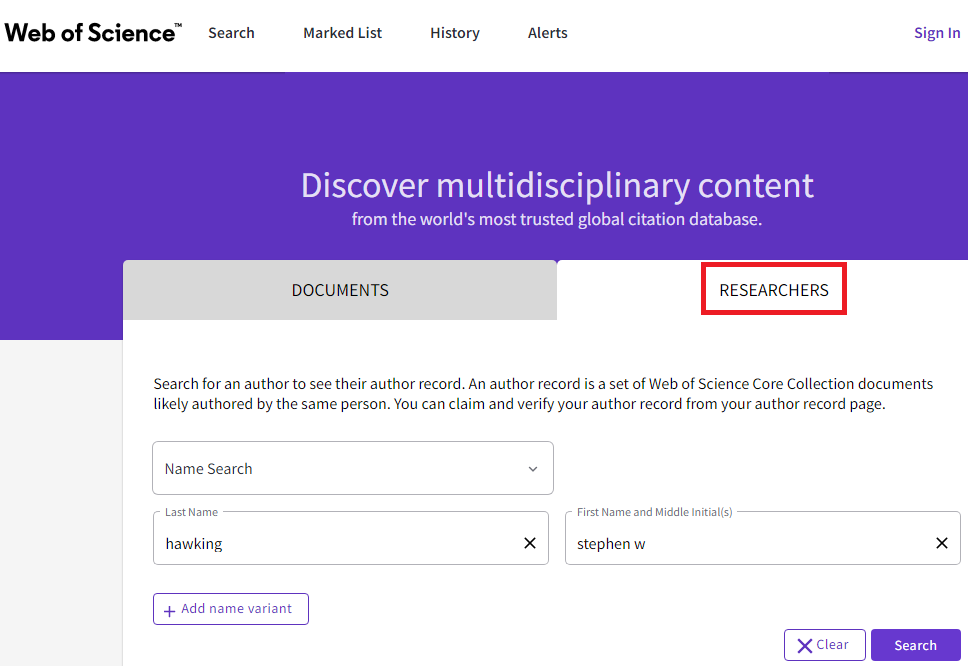Focus the Last Name field containing hawking
The image size is (969, 666).
pos(350,538)
